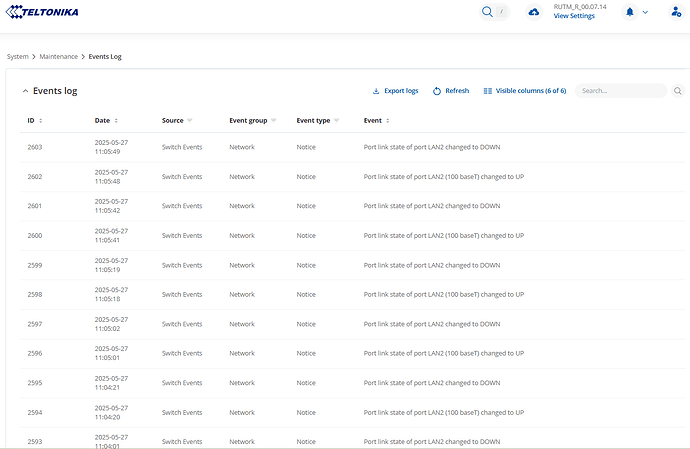The height and width of the screenshot is (449, 690).
Task: Click event ID 2602
Action: 35,177
